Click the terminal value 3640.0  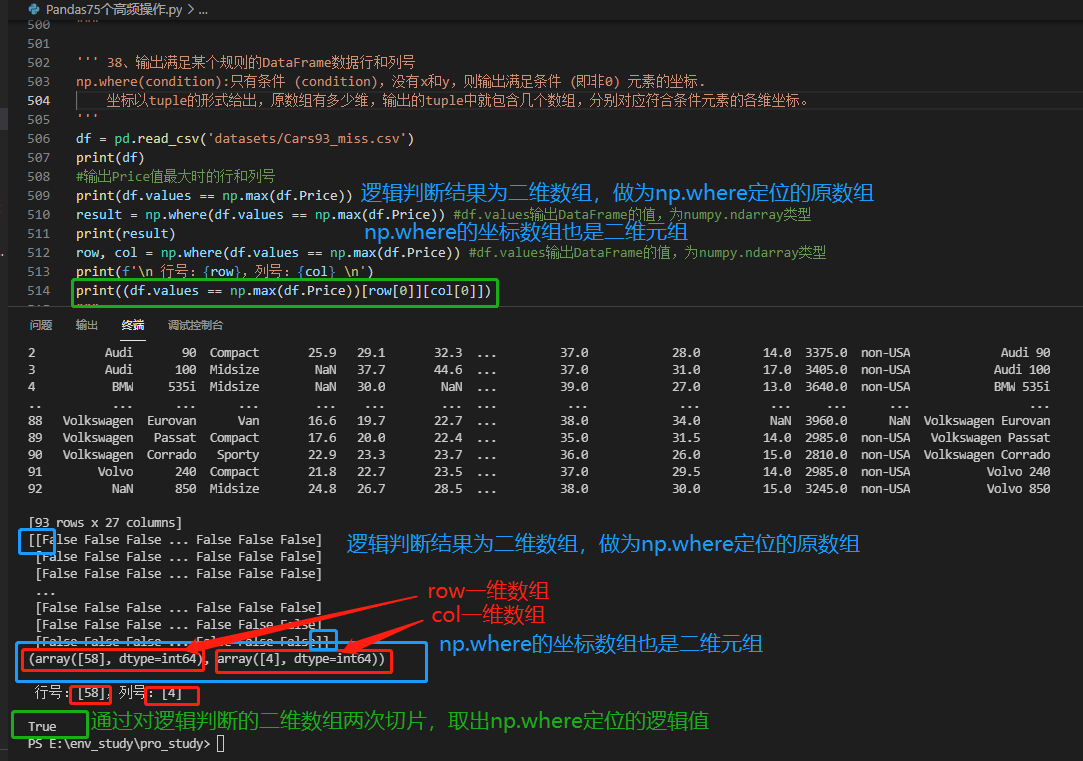point(825,387)
